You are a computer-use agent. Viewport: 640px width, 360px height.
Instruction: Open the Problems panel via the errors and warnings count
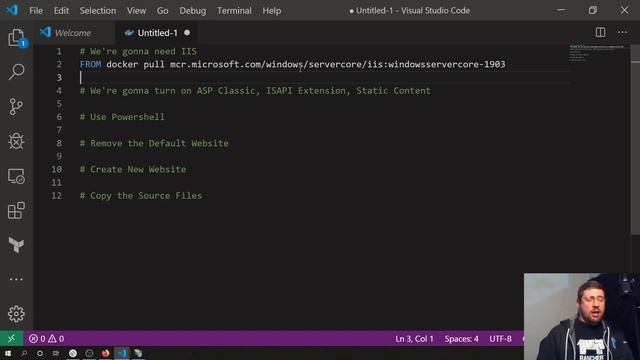47,339
